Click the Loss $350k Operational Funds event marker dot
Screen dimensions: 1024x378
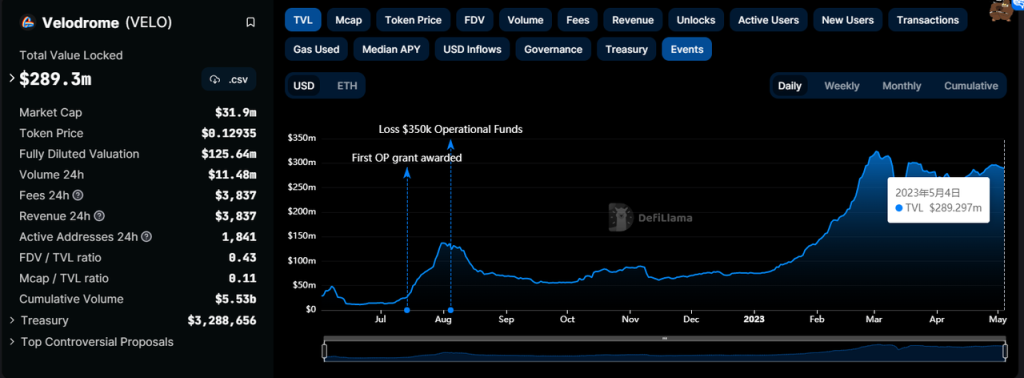451,310
